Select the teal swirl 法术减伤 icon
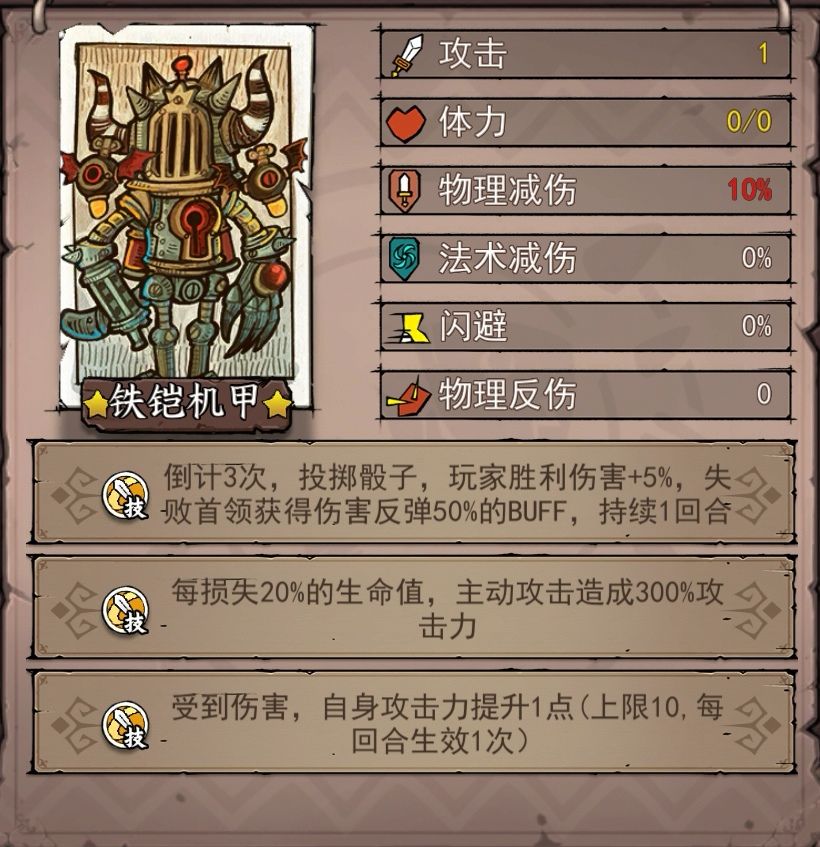820x847 pixels. pyautogui.click(x=405, y=259)
